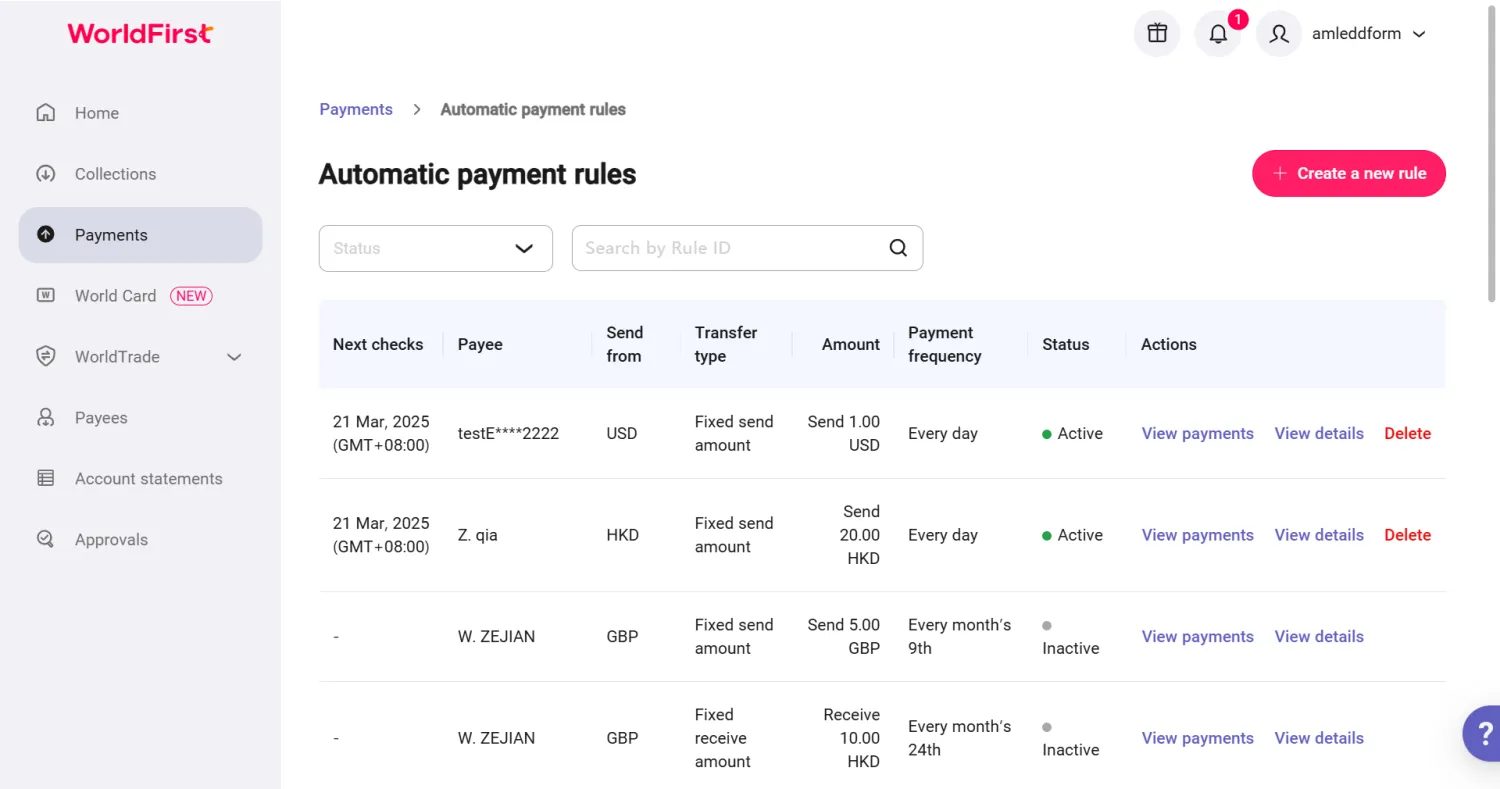The image size is (1500, 789).
Task: View payments for Z. qia rule
Action: (x=1197, y=535)
